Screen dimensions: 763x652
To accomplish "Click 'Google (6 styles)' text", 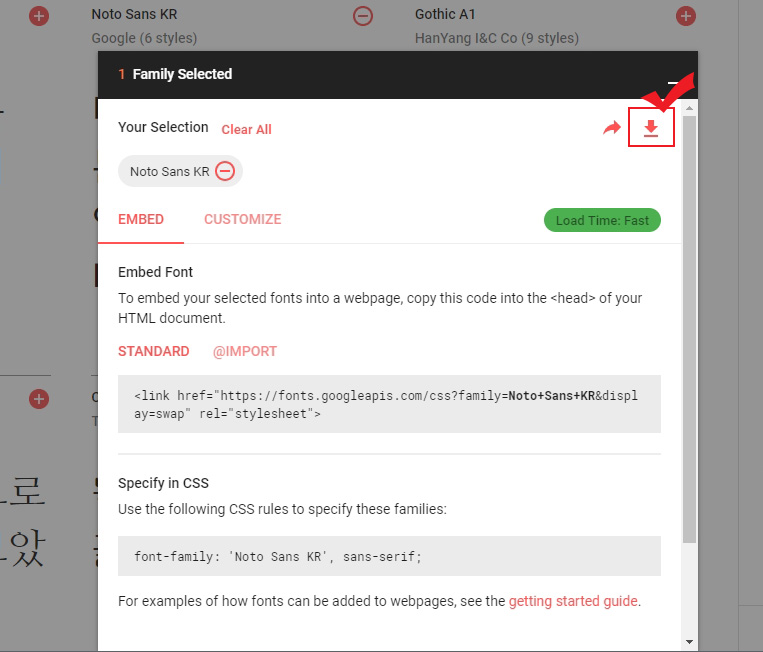I will (x=144, y=38).
